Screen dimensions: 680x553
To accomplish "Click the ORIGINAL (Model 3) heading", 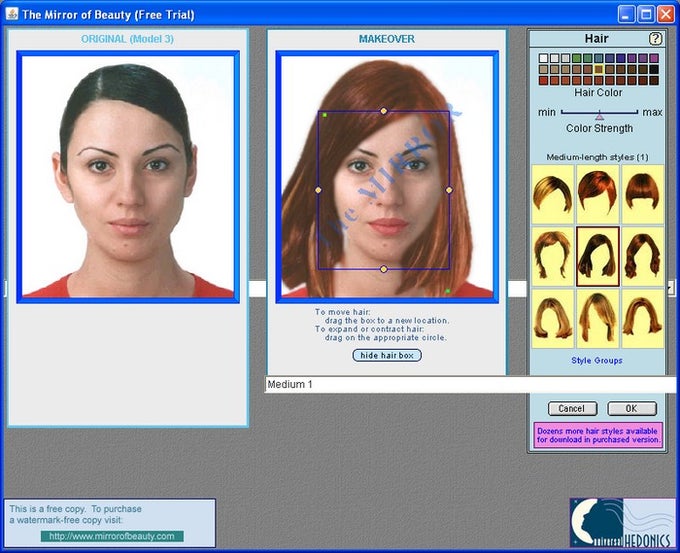I will [128, 39].
